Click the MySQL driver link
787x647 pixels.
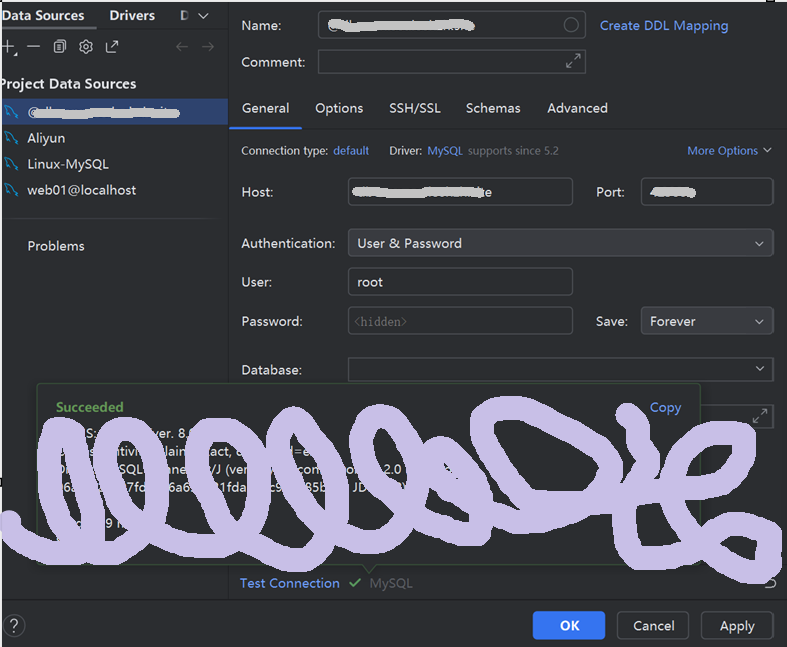click(445, 151)
